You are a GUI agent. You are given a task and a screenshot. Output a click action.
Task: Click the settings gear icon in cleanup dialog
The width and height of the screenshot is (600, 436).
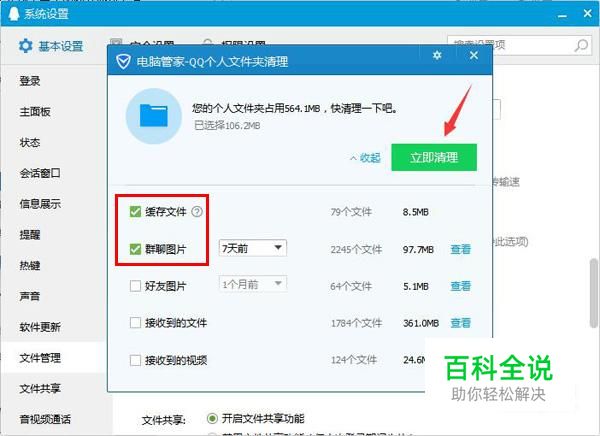pos(437,56)
